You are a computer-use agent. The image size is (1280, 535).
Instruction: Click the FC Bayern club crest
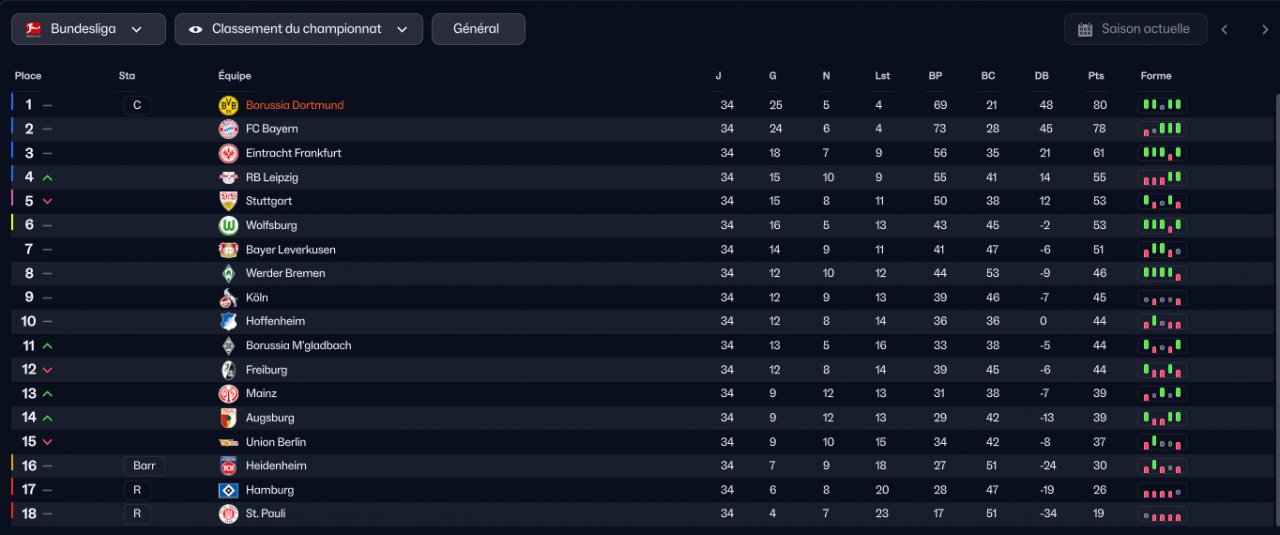(228, 129)
